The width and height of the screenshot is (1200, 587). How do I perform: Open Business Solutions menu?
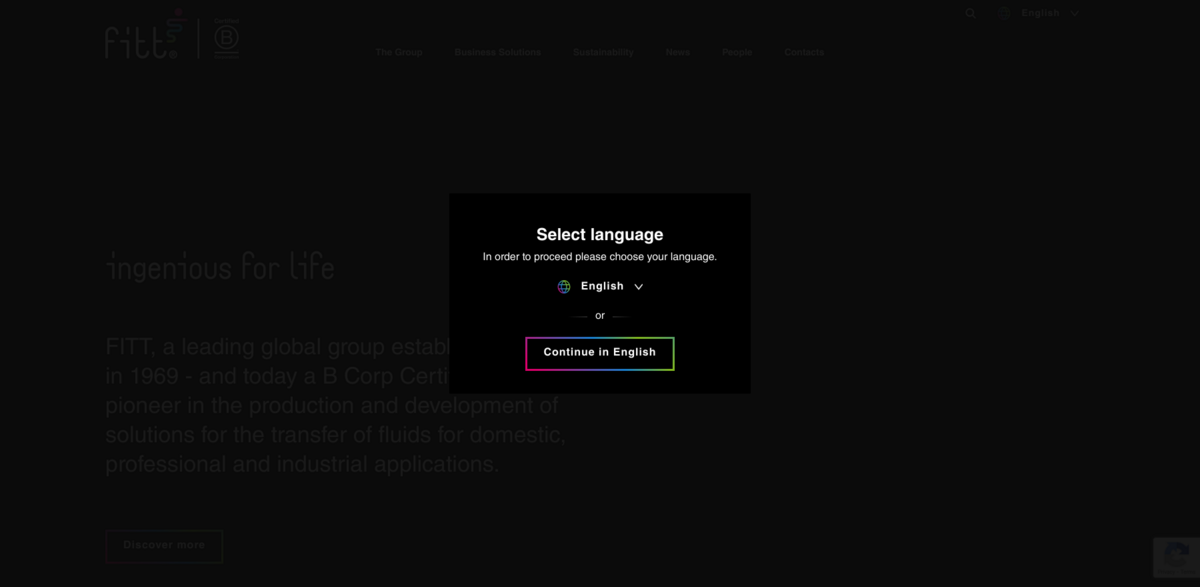click(498, 52)
